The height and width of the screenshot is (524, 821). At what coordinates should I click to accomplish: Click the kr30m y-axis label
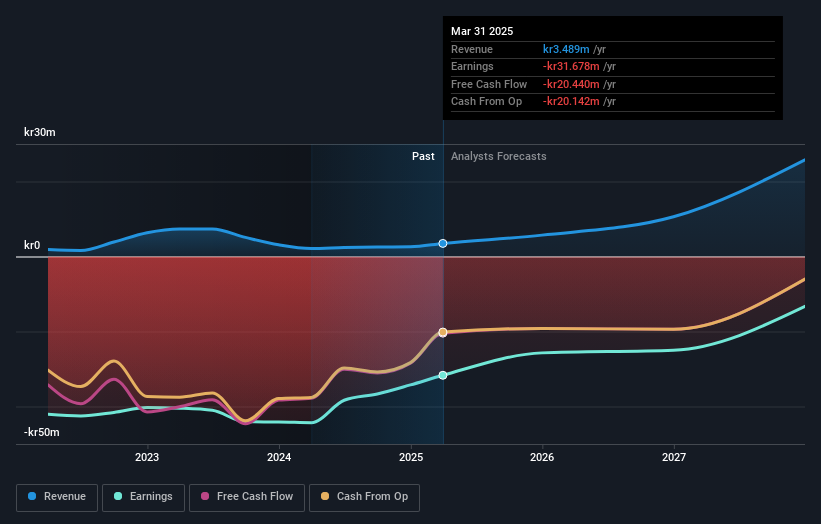pos(40,132)
